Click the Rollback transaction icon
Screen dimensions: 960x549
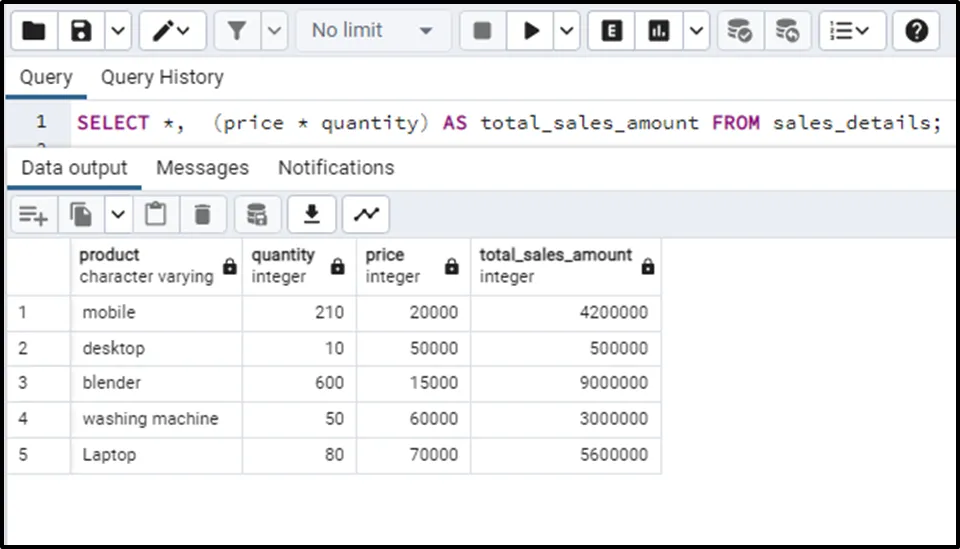(788, 31)
